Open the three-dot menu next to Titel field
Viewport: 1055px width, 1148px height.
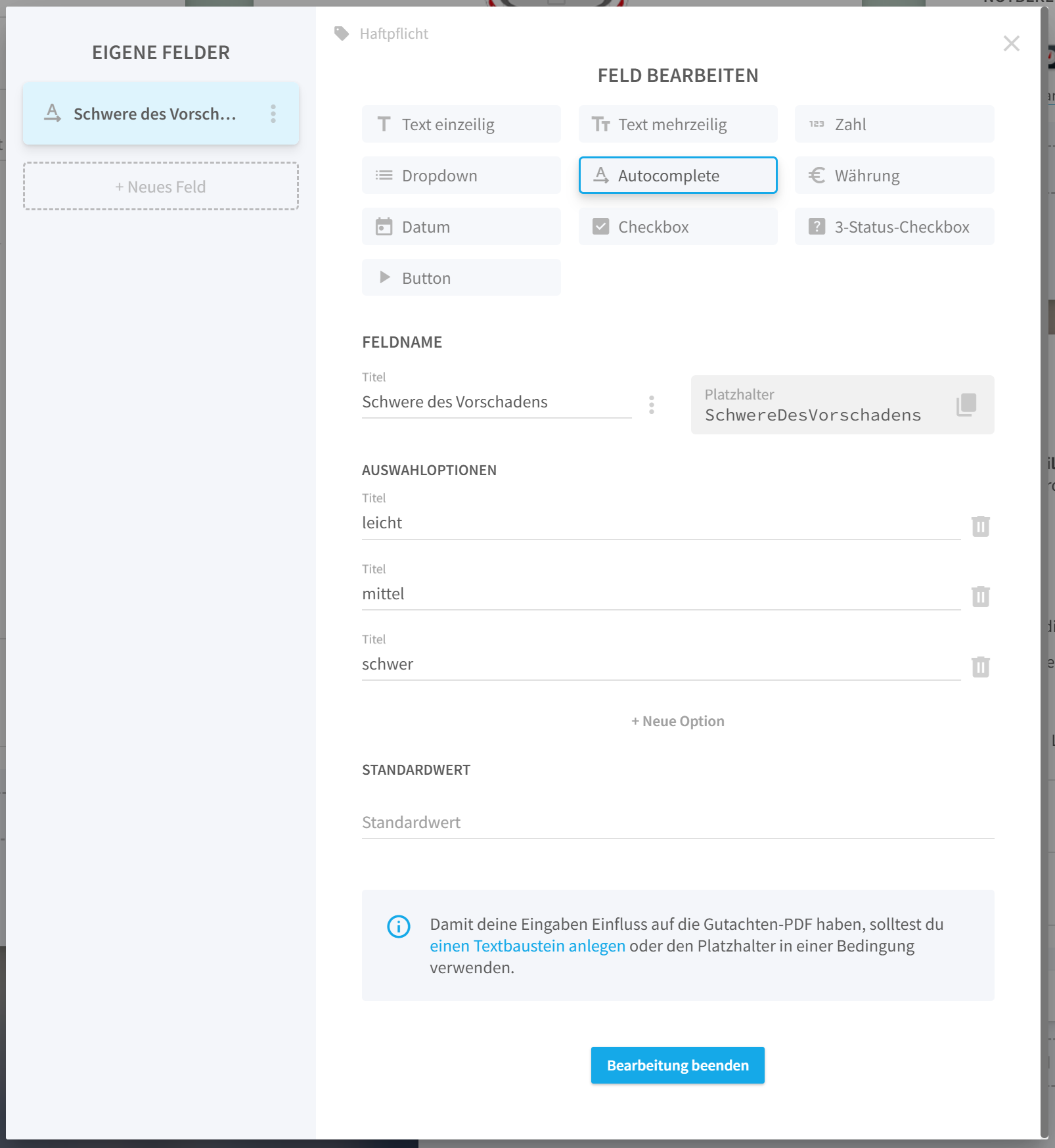(x=651, y=405)
